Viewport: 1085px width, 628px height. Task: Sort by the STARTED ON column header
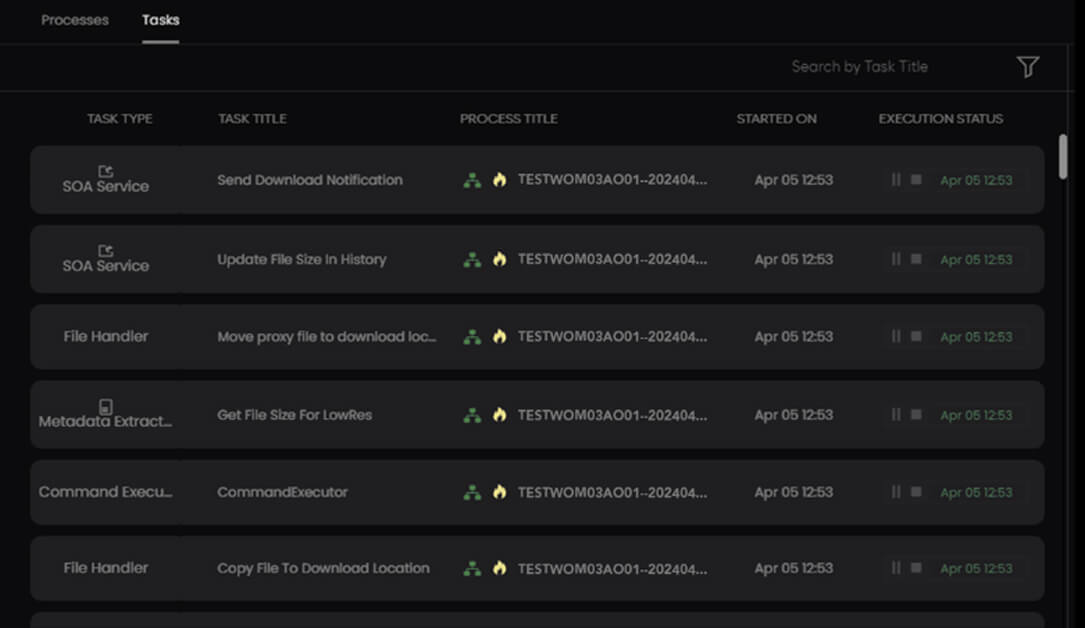776,119
